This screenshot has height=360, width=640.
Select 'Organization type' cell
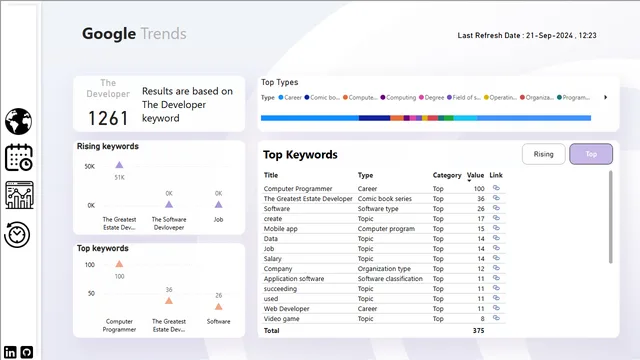[384, 269]
